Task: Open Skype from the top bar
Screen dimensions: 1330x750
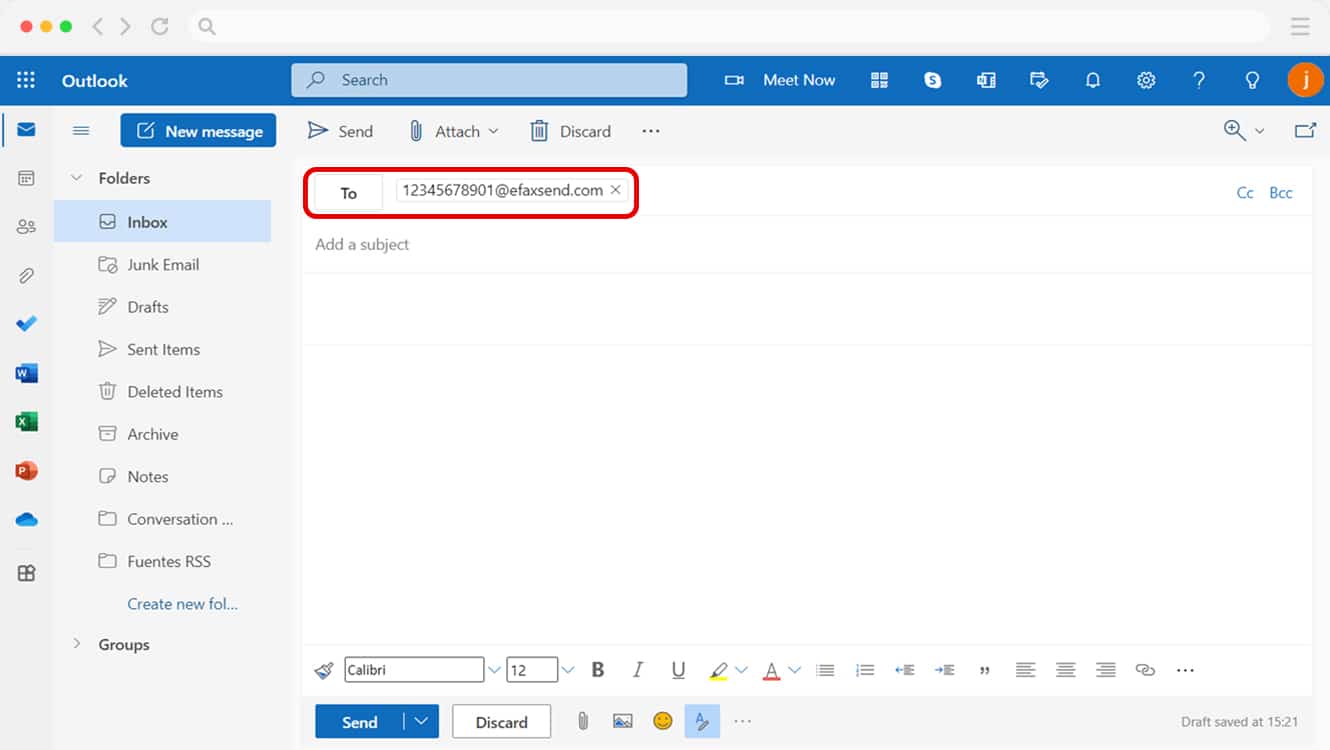Action: [932, 80]
